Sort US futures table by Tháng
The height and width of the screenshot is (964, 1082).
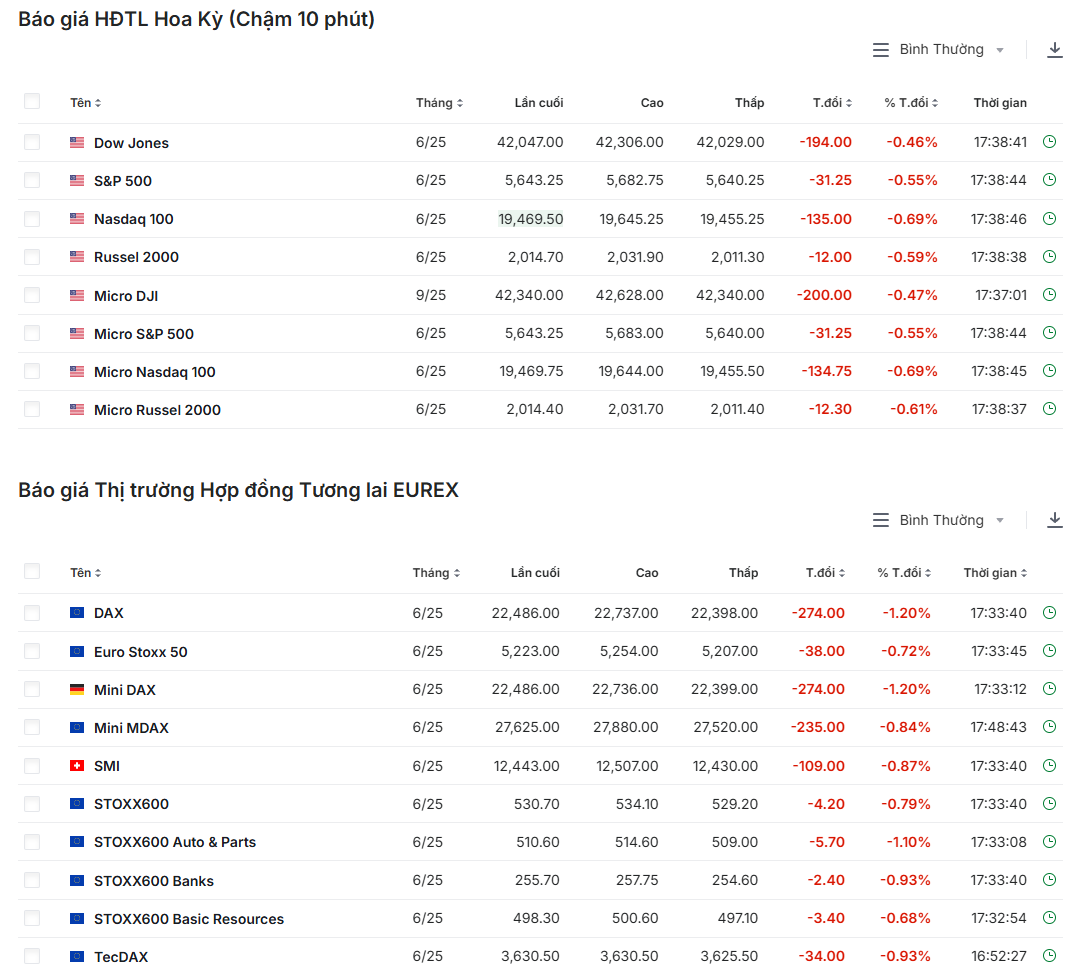coord(439,103)
